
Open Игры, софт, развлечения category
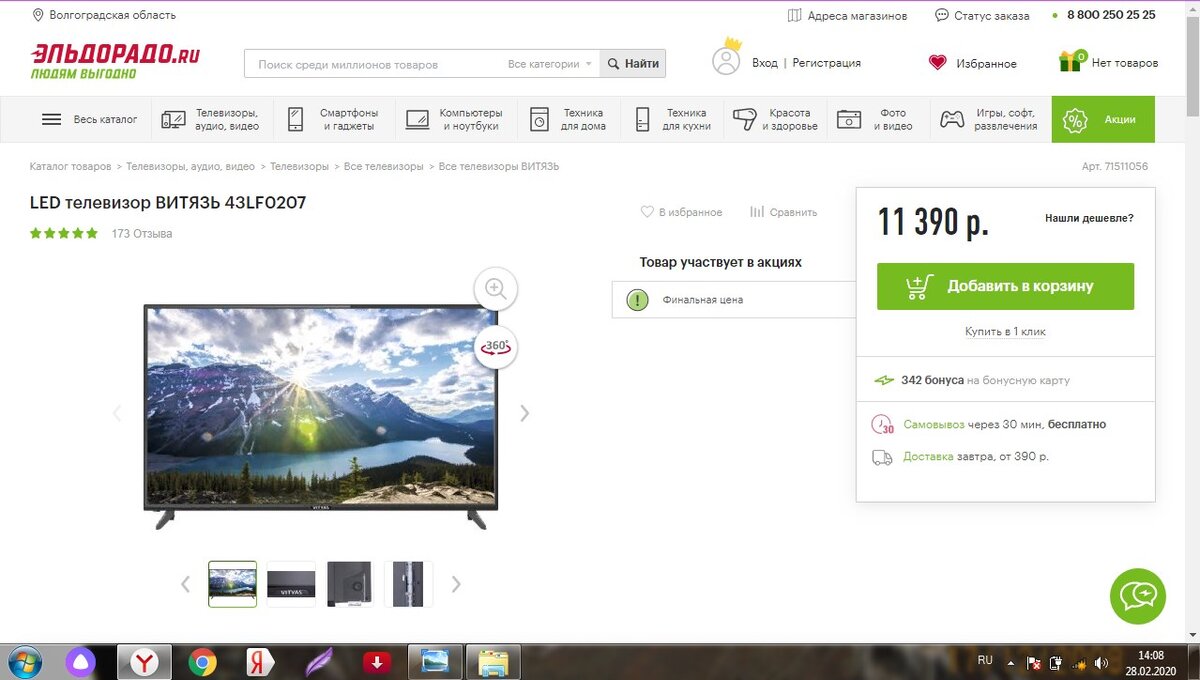[988, 119]
